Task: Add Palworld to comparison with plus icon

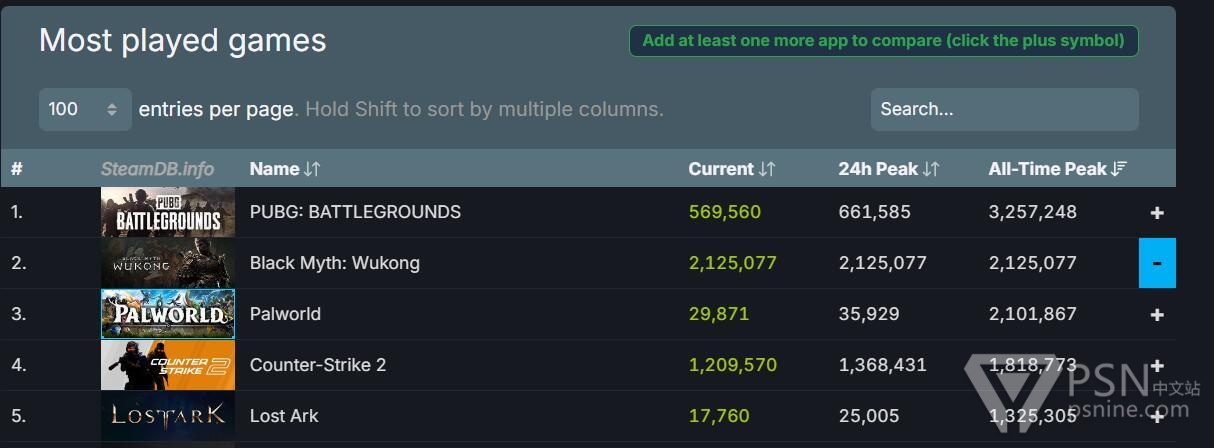Action: pyautogui.click(x=1157, y=314)
